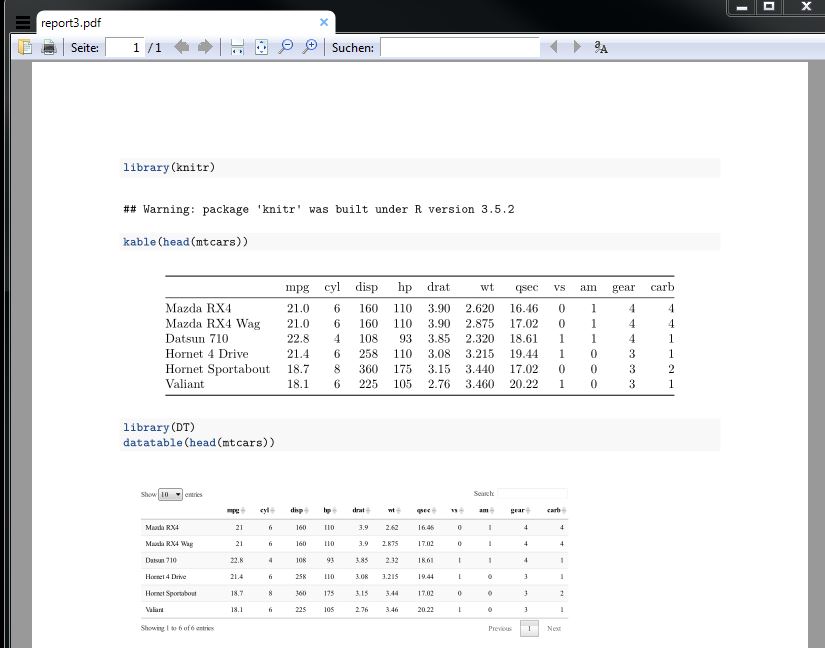
Task: Click the datatable Search box
Action: 532,493
